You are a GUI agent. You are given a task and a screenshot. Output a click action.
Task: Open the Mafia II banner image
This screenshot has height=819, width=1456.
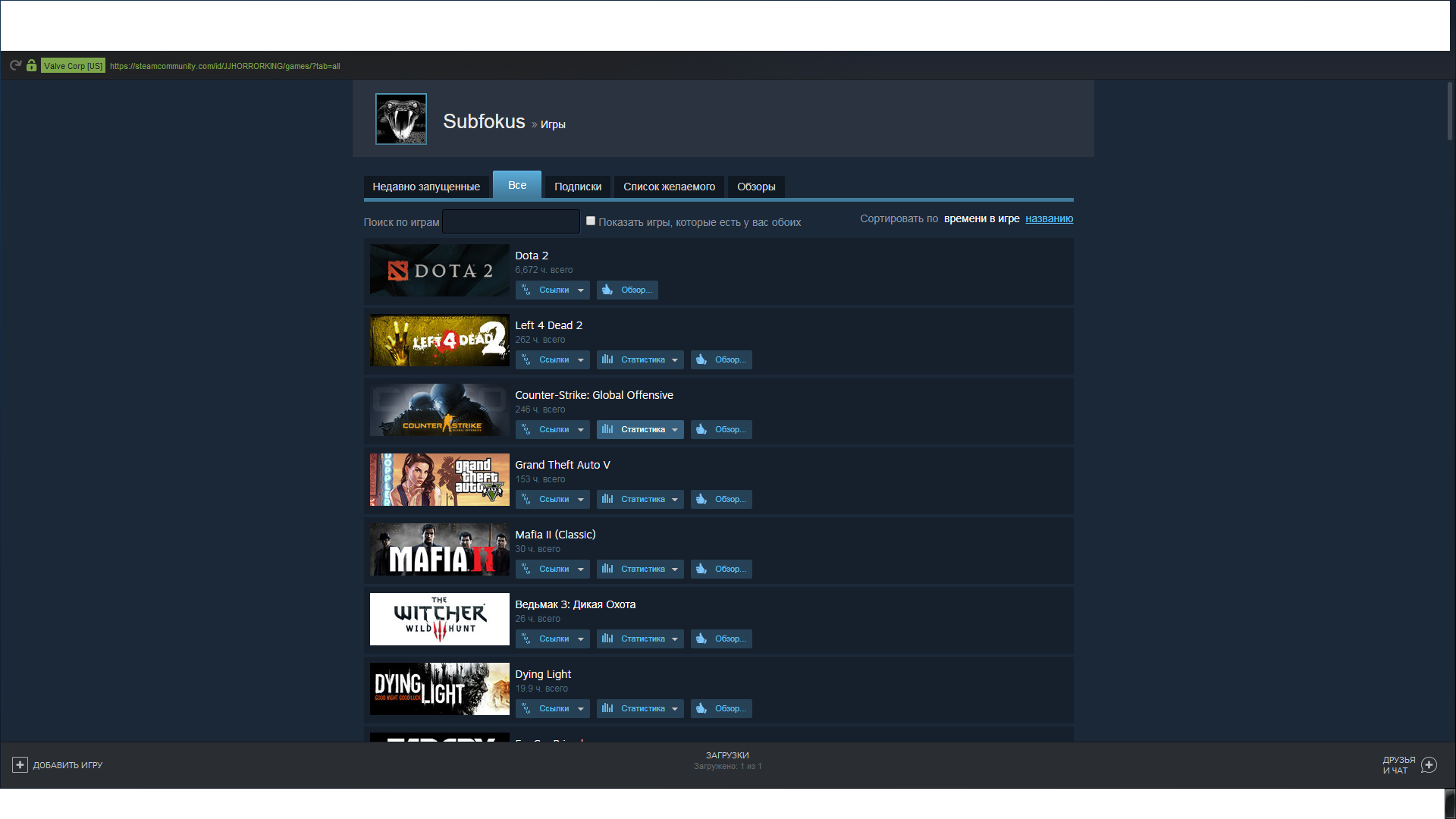point(440,550)
